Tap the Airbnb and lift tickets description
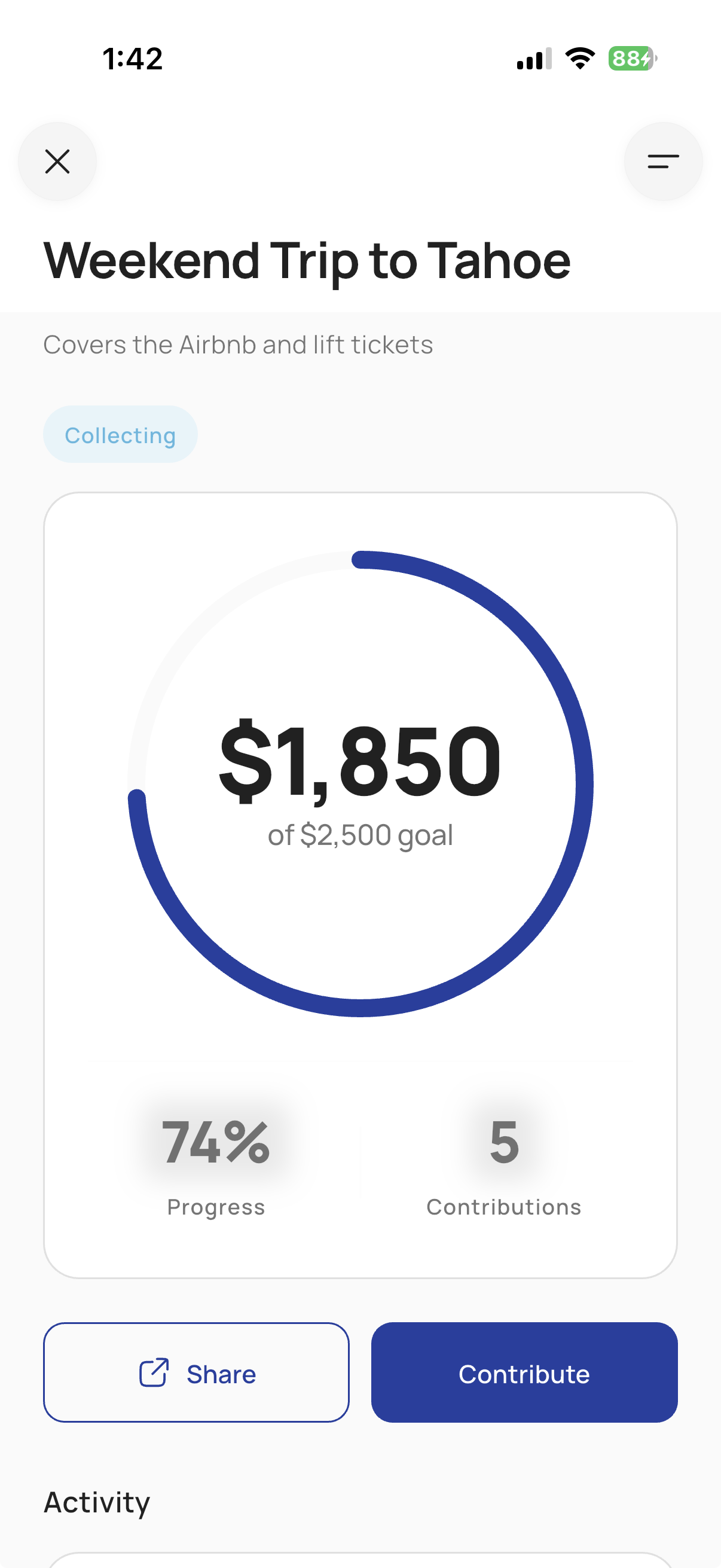 pyautogui.click(x=238, y=344)
